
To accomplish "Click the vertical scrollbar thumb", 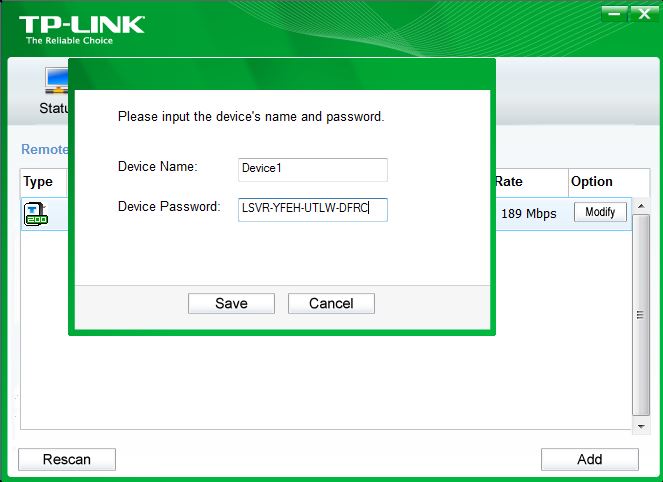I will (641, 315).
